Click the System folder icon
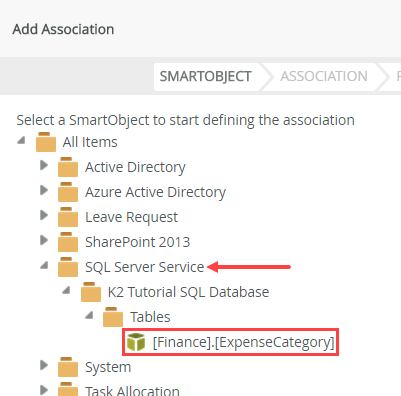 coord(68,367)
